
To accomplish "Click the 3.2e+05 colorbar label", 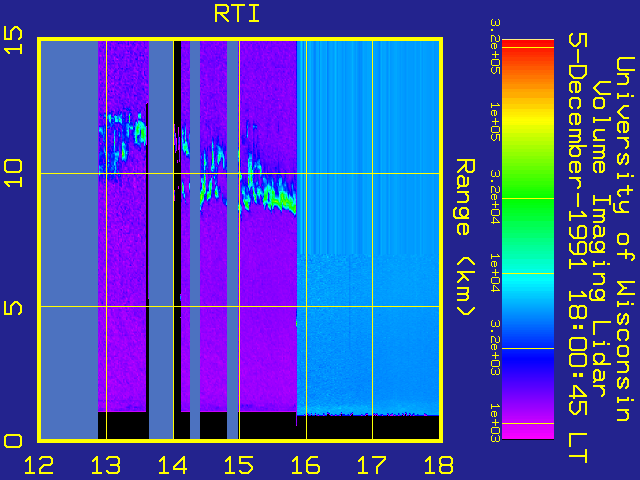I will [495, 47].
